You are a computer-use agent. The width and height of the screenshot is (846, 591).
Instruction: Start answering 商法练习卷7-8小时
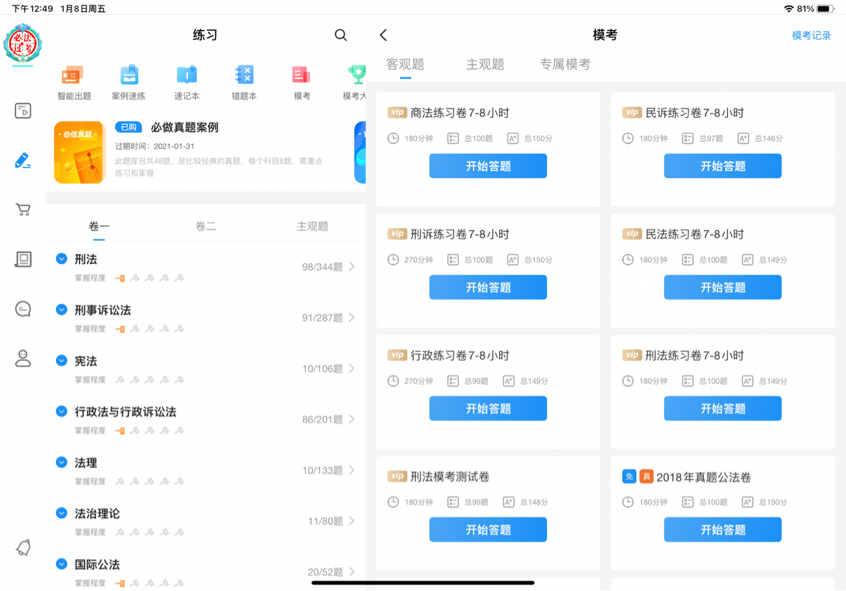point(488,166)
